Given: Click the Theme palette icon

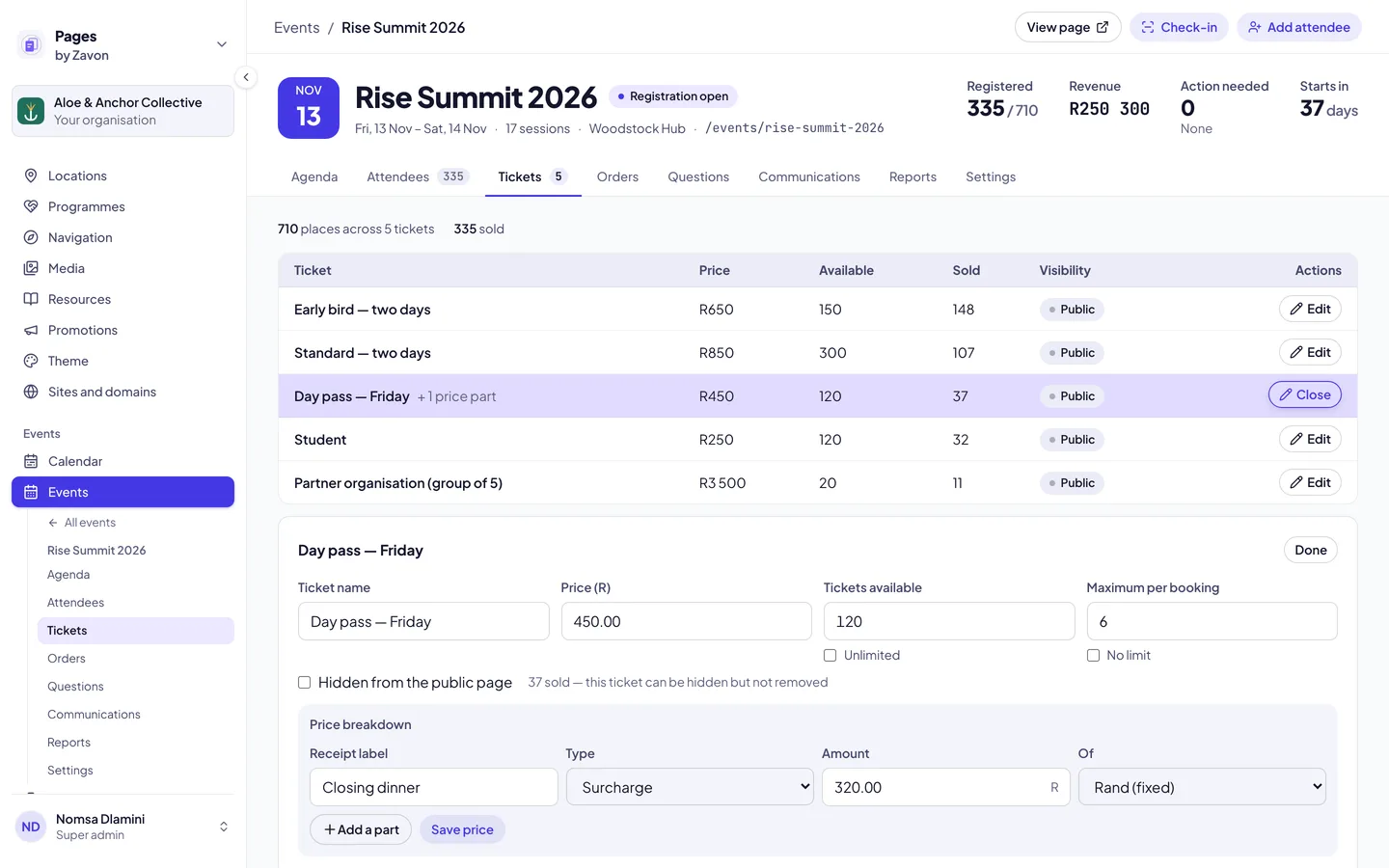Looking at the screenshot, I should point(31,361).
